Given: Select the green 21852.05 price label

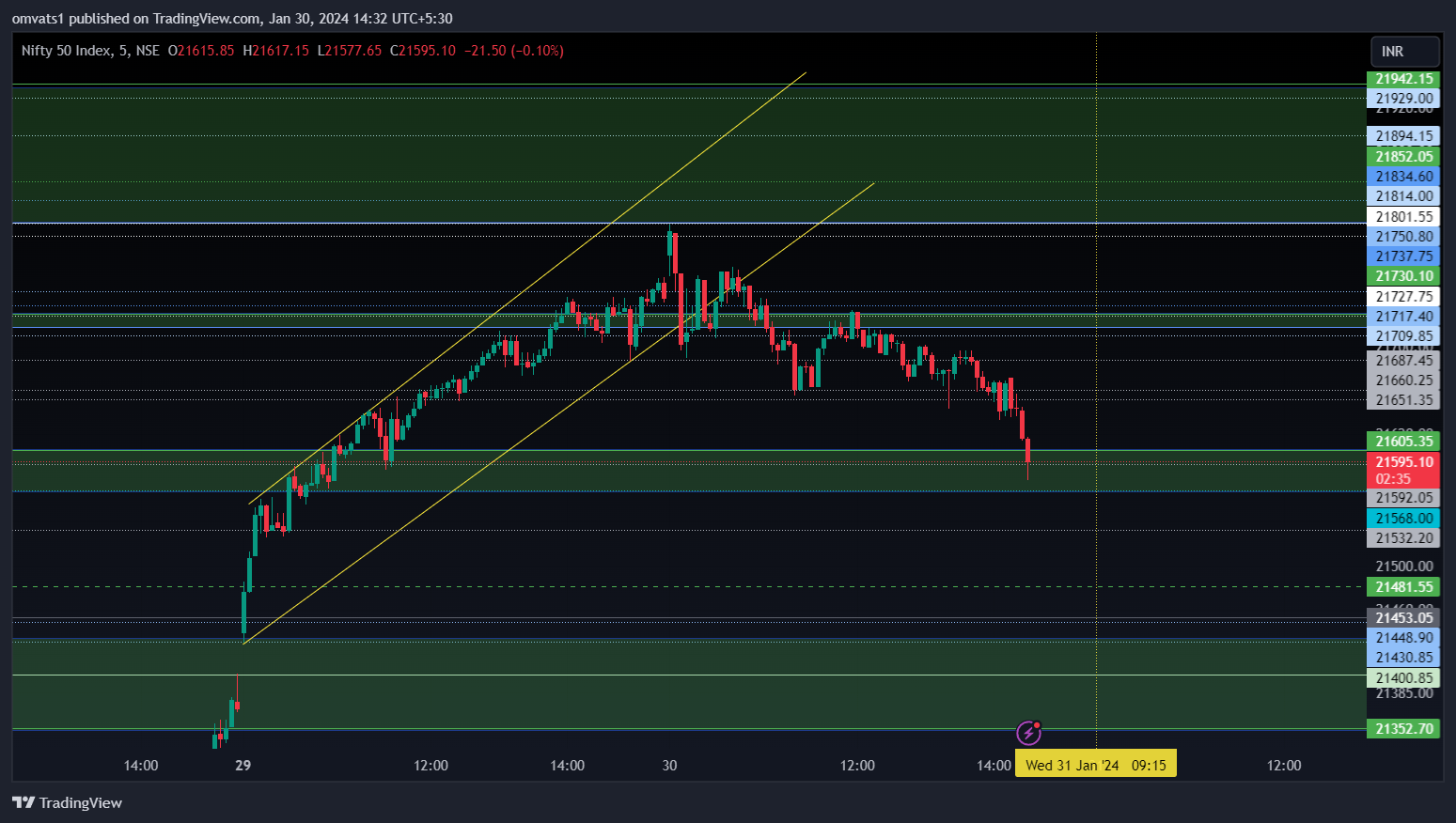Looking at the screenshot, I should tap(1402, 157).
